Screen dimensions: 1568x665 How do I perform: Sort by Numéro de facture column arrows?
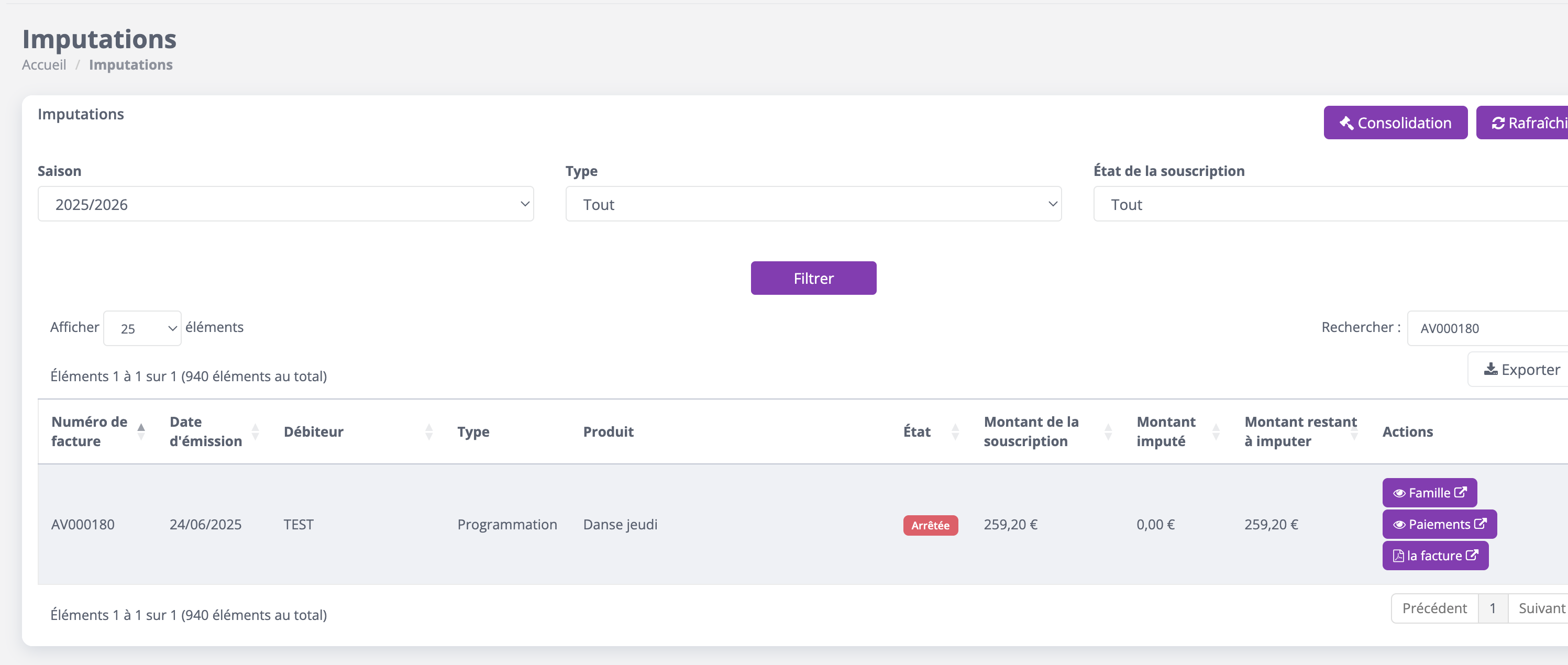[x=141, y=431]
